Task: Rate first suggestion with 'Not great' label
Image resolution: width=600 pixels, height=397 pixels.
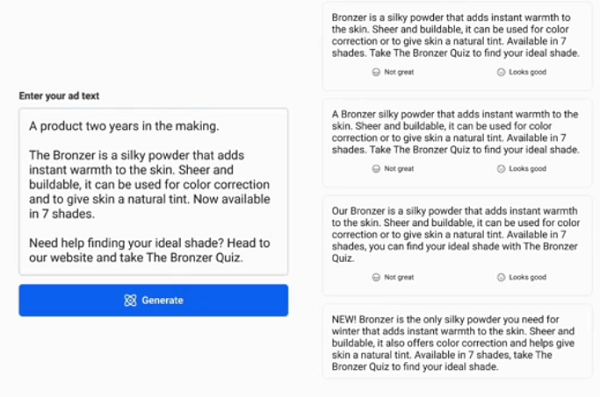Action: pyautogui.click(x=399, y=72)
